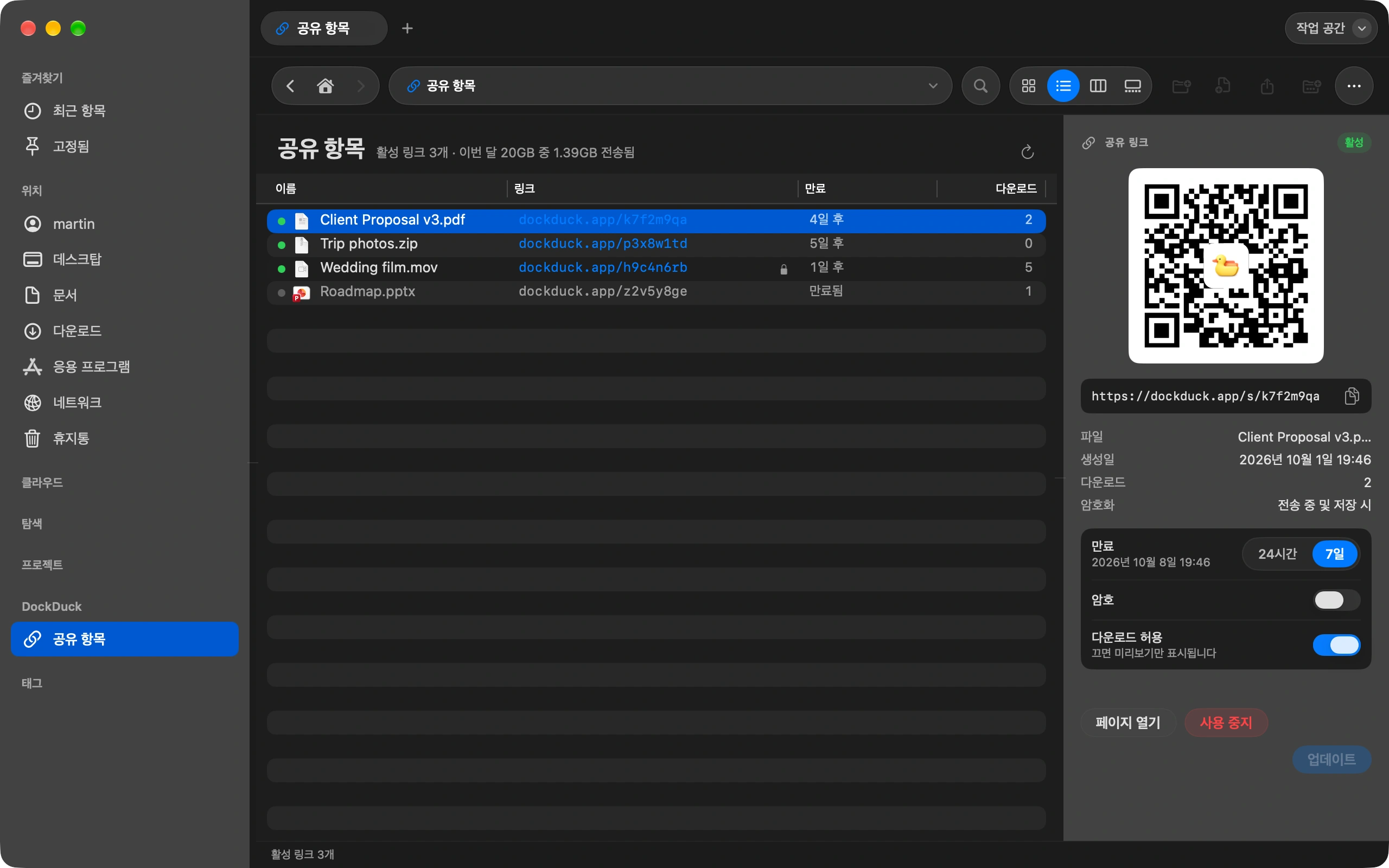Enable the 암호 password toggle
The width and height of the screenshot is (1389, 868).
pos(1336,600)
